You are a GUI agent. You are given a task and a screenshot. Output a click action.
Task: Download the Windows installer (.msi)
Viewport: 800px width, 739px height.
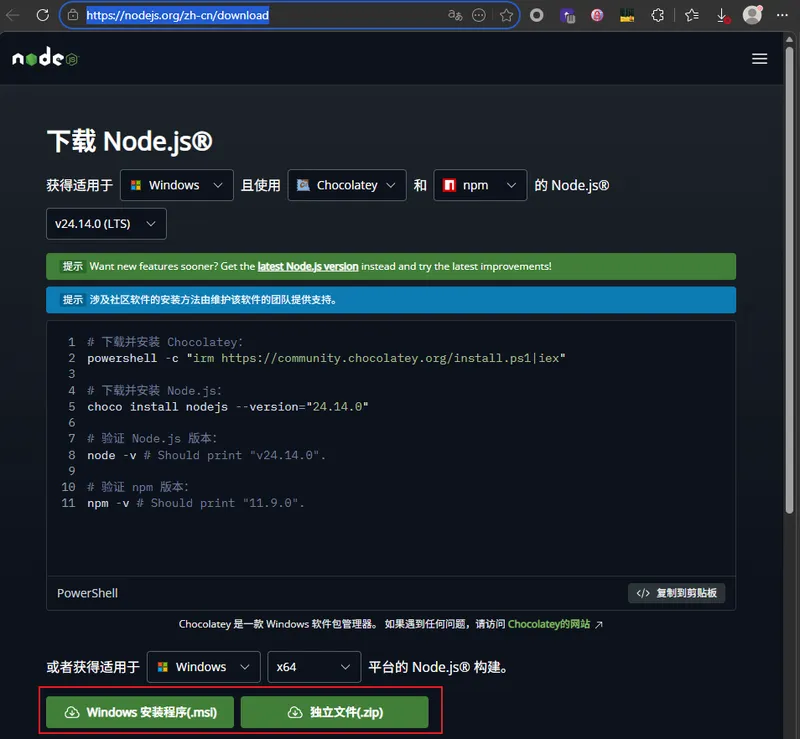click(140, 712)
